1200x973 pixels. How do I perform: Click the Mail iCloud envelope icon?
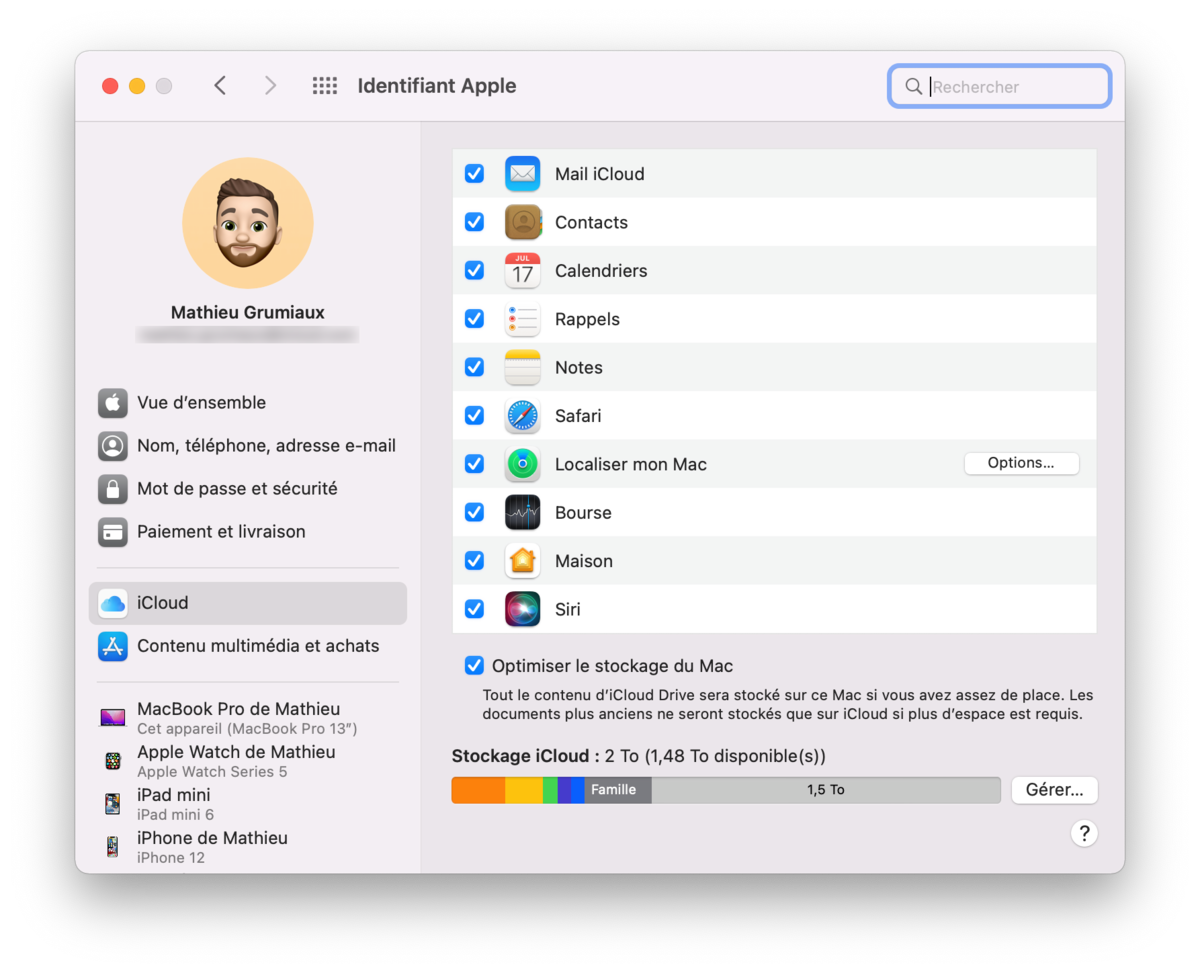point(522,174)
